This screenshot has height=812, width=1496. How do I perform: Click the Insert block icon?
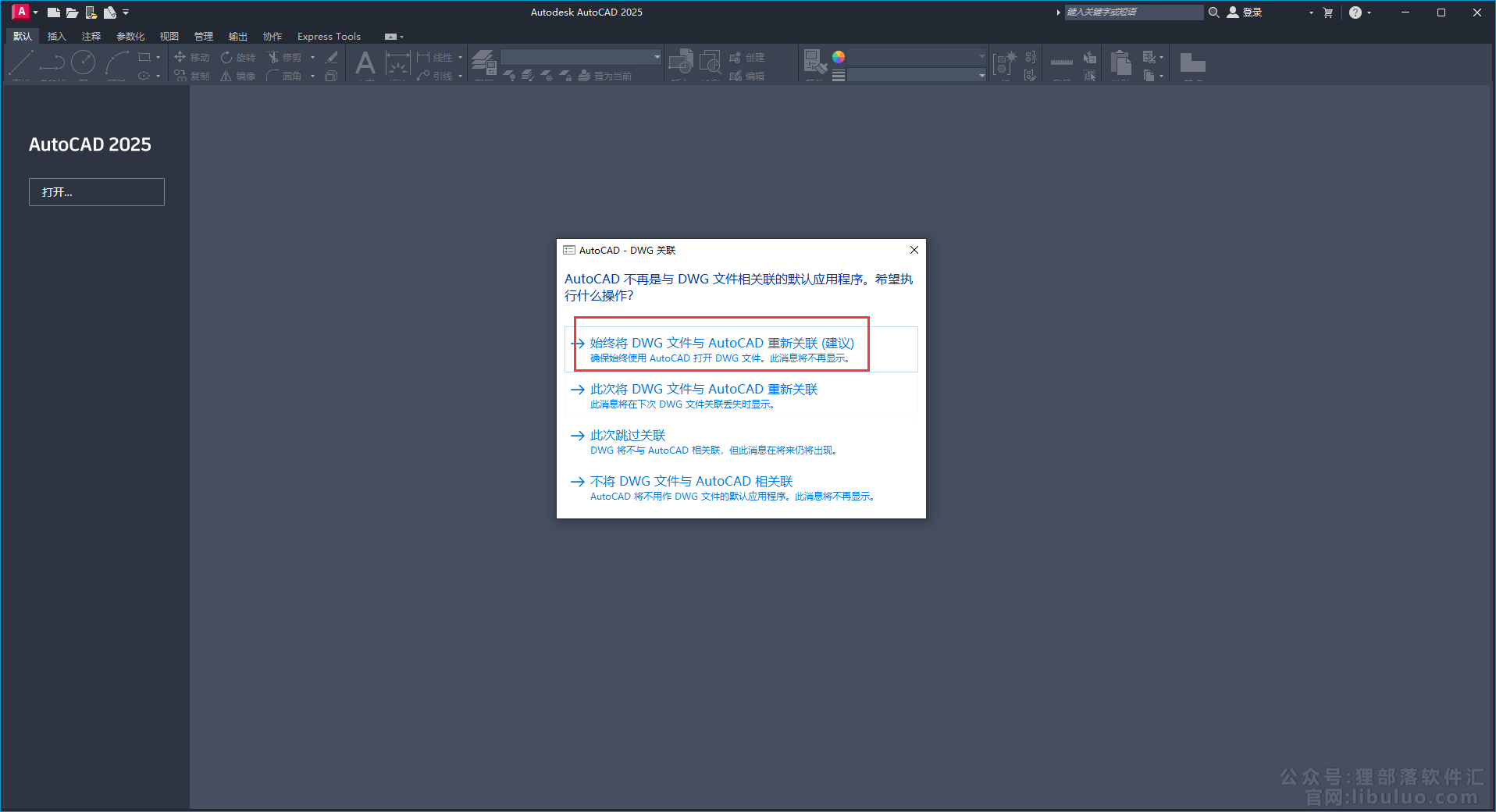coord(681,62)
